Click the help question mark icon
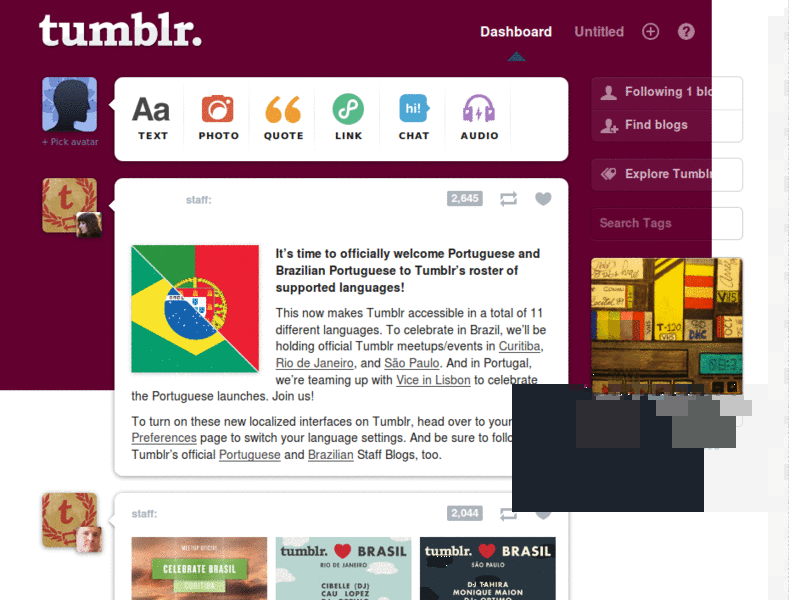Image resolution: width=800 pixels, height=600 pixels. [x=686, y=32]
